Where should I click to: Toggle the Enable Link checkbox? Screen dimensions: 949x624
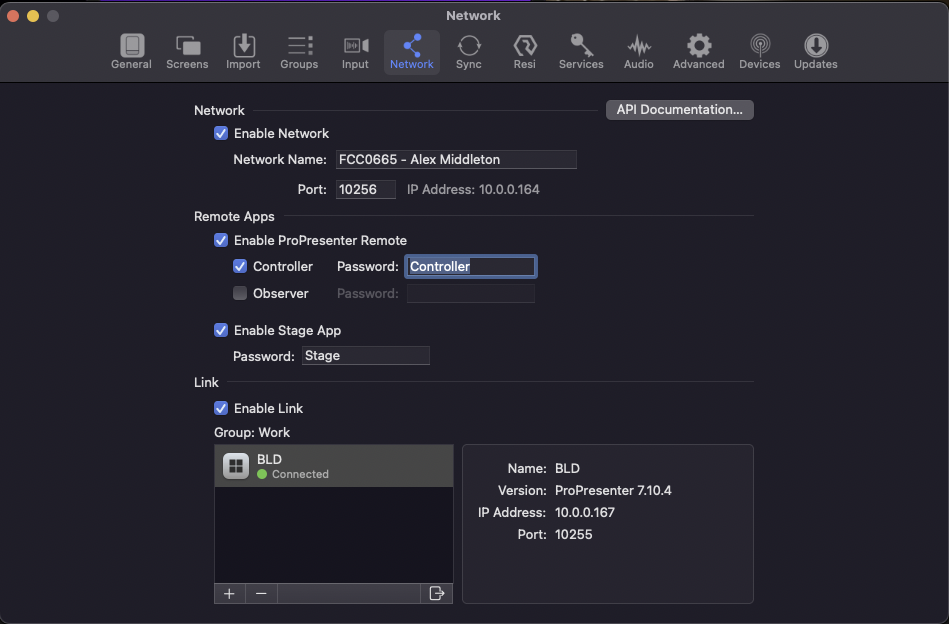coord(221,409)
